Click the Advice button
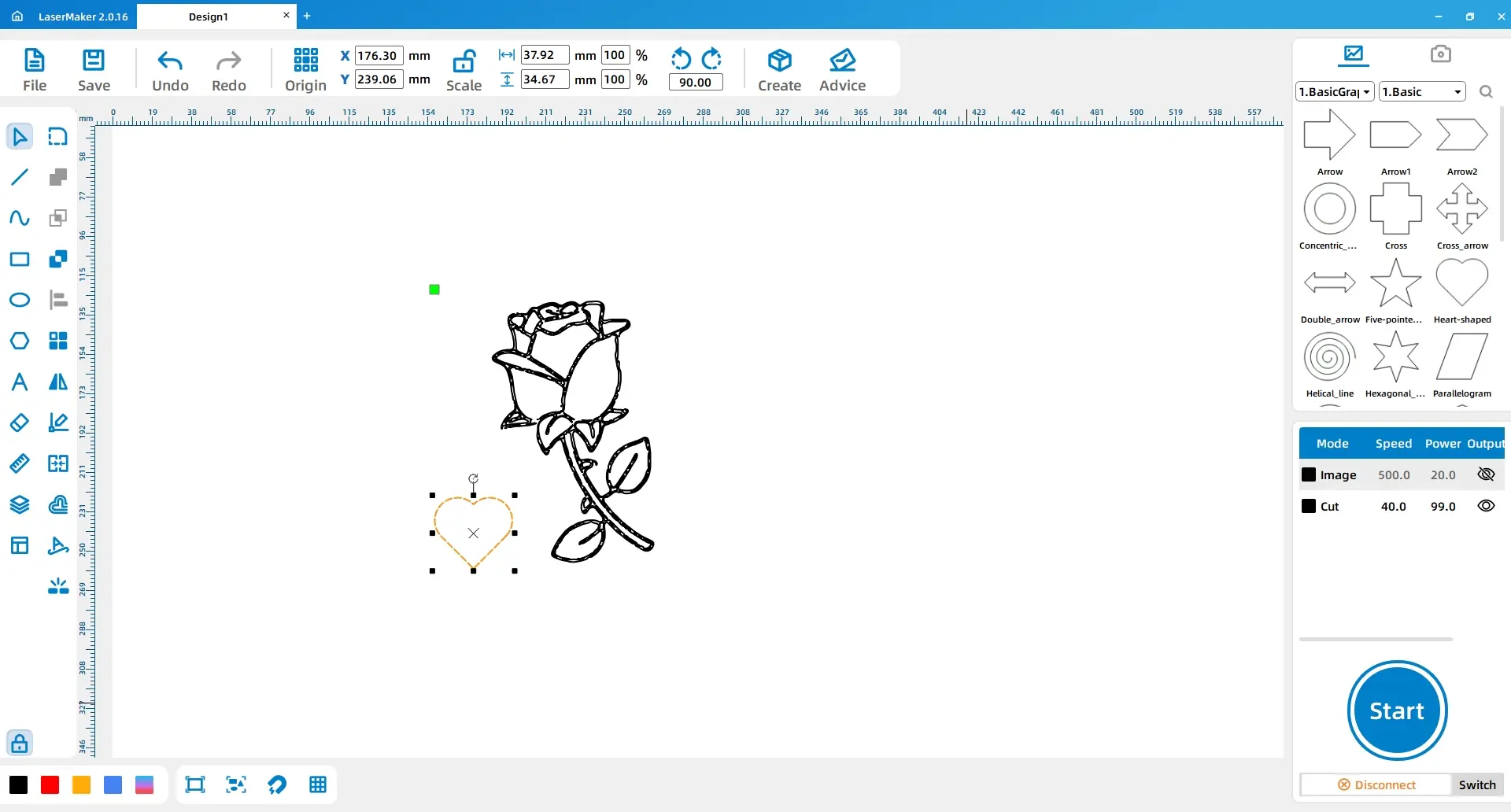The image size is (1511, 812). point(842,70)
